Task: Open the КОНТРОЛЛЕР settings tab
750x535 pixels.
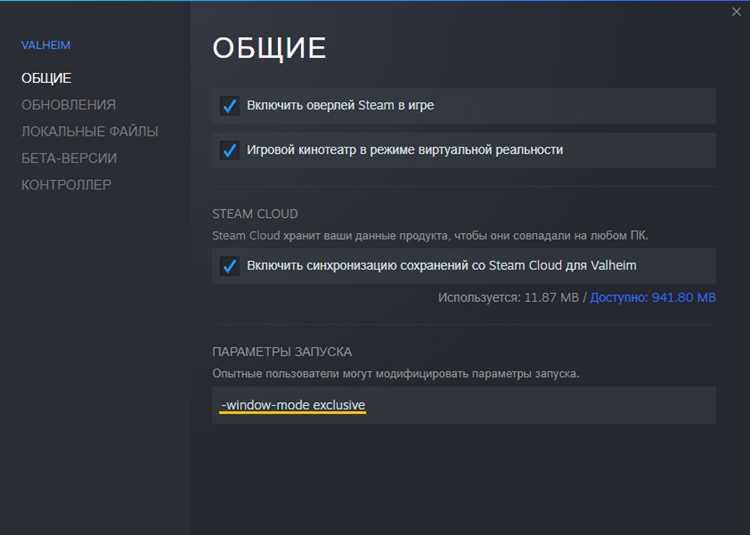Action: pos(66,185)
